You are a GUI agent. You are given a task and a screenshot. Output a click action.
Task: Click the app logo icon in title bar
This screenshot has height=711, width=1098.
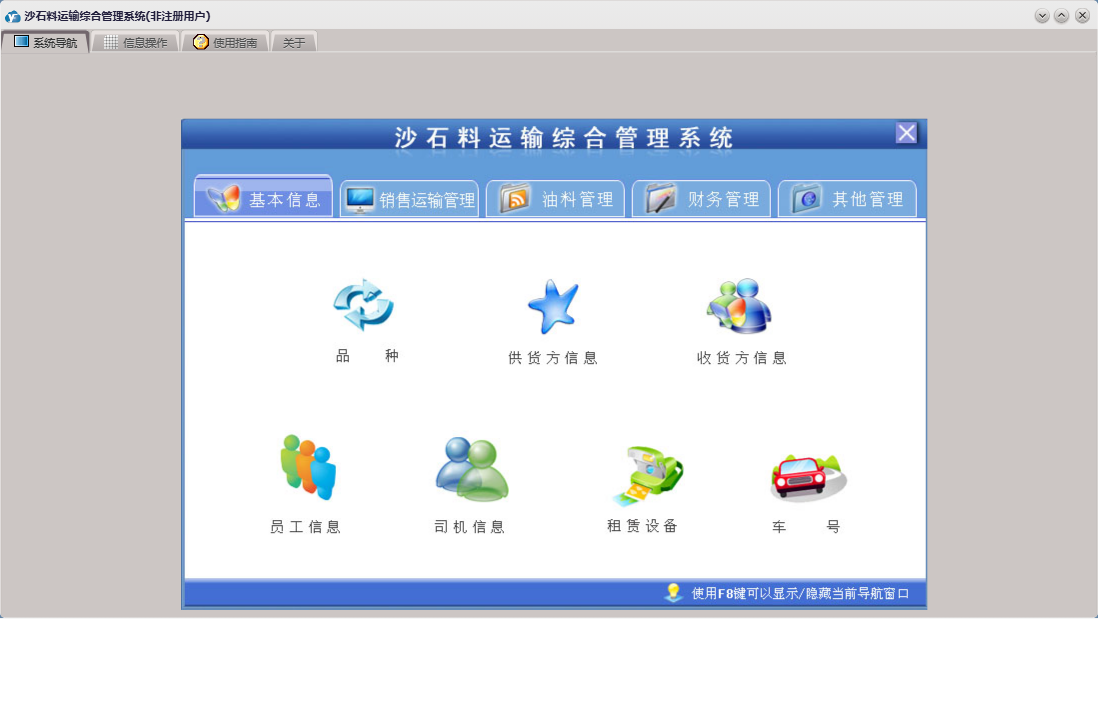[x=12, y=15]
